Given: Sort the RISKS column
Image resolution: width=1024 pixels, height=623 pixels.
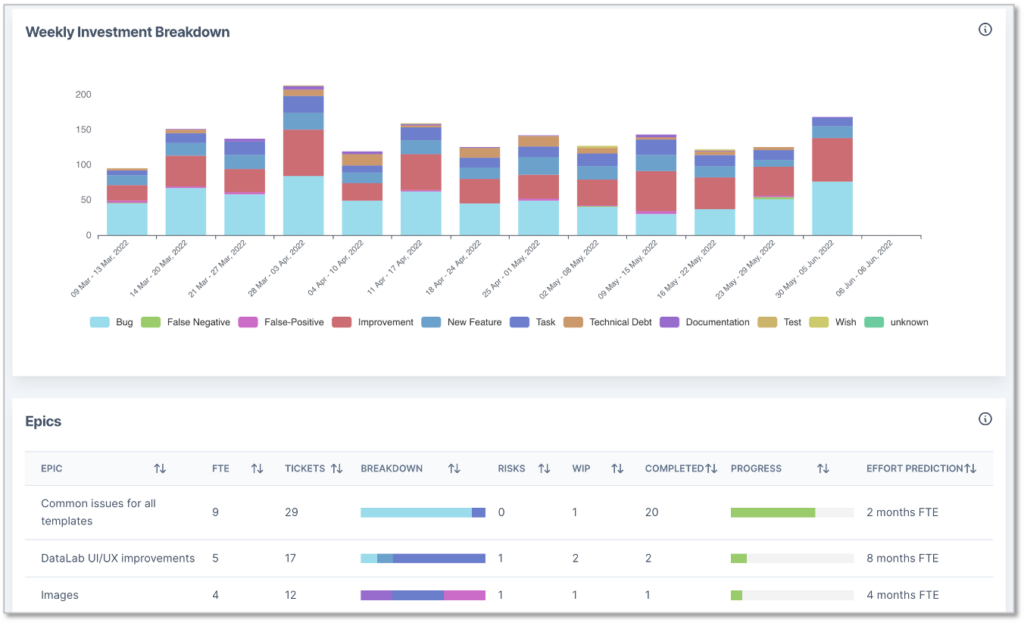Looking at the screenshot, I should click(x=544, y=468).
